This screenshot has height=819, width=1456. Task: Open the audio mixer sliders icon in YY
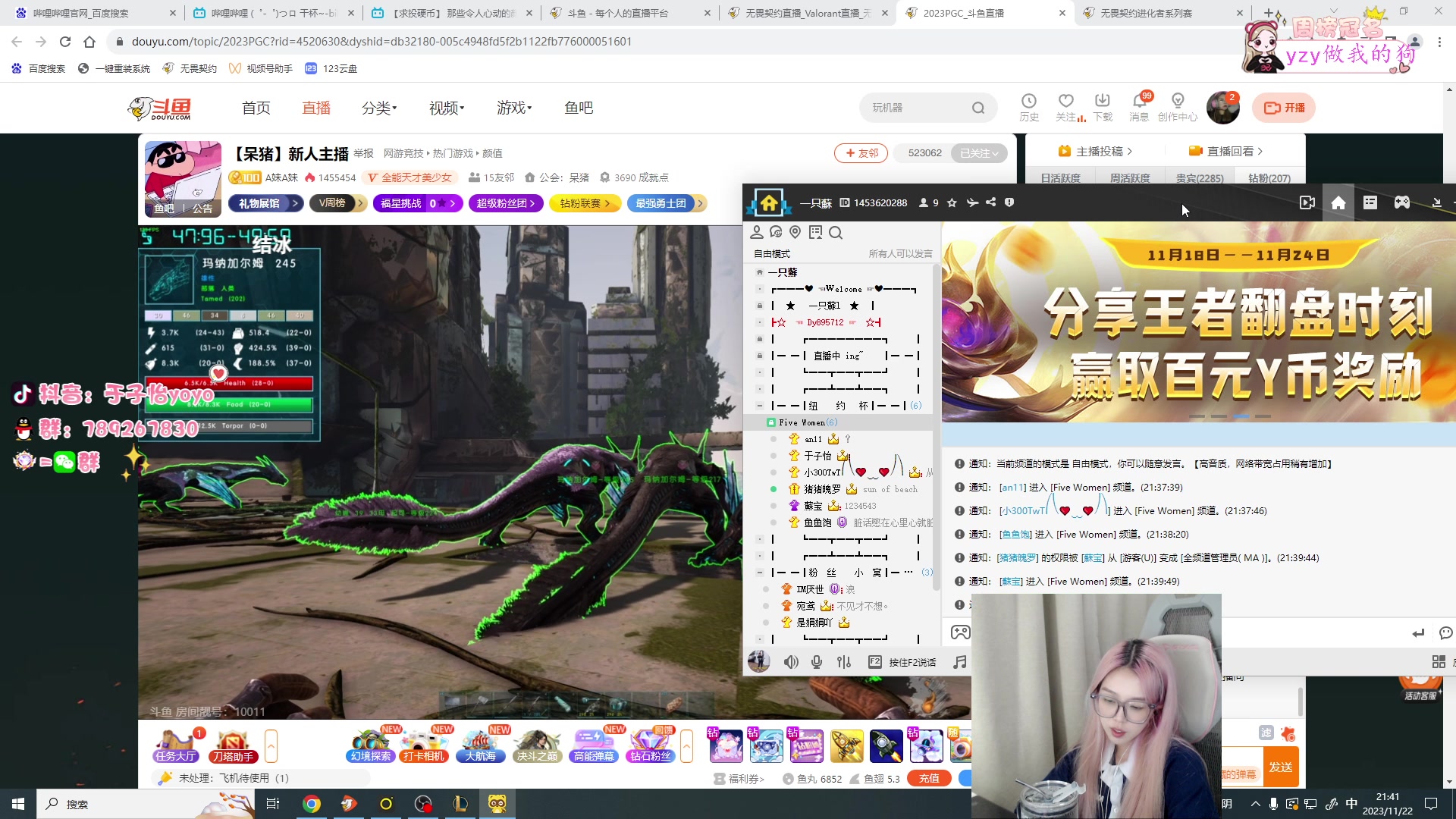coord(844,662)
